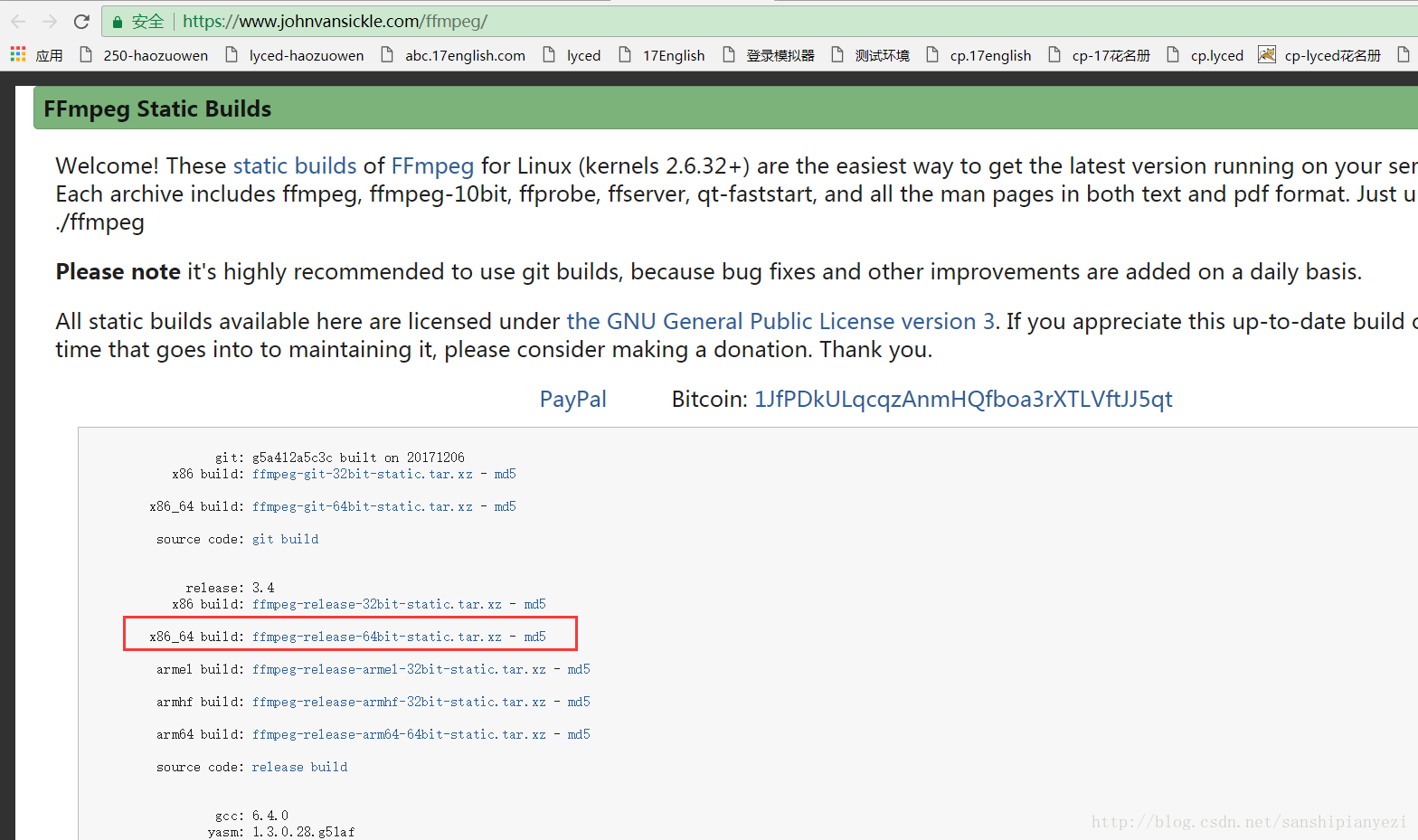The image size is (1418, 840).
Task: Open the 测试环境 bookmark
Action: 871,55
